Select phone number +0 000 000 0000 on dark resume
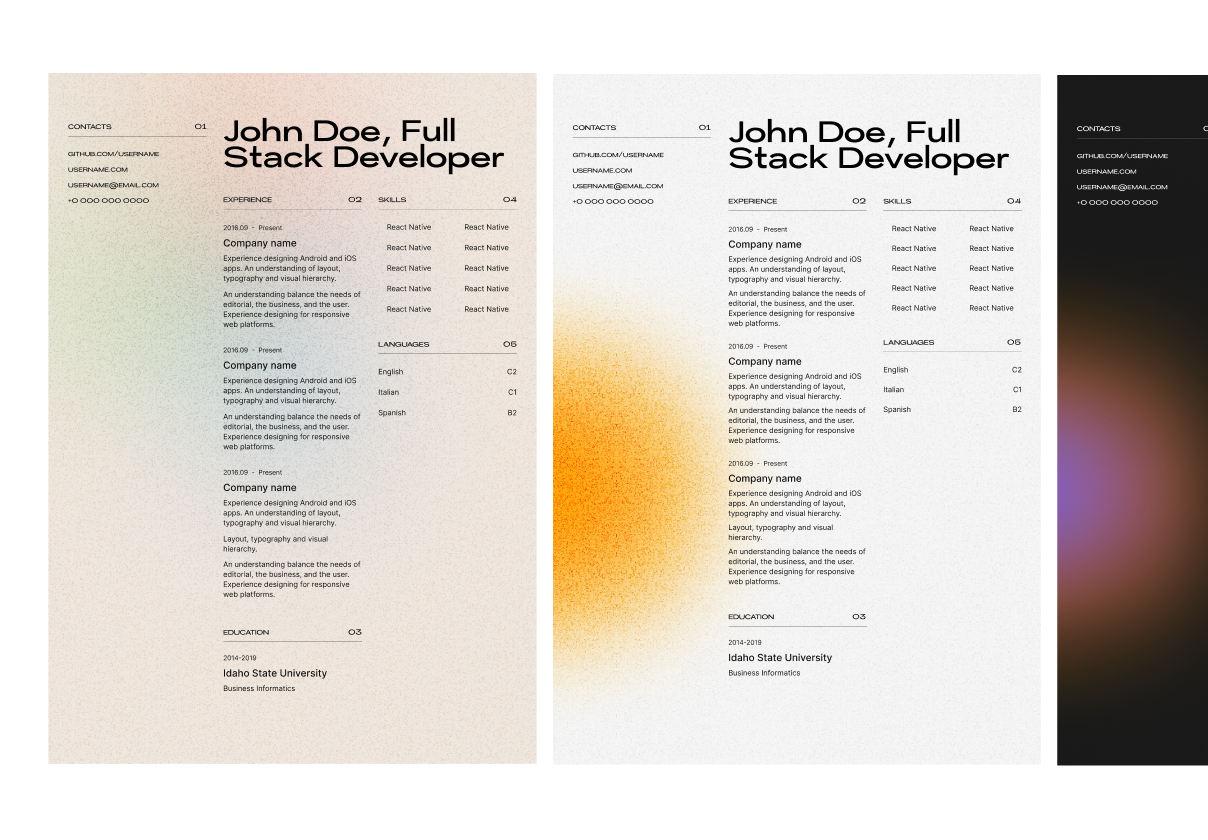This screenshot has height=840, width=1208. pyautogui.click(x=1117, y=203)
